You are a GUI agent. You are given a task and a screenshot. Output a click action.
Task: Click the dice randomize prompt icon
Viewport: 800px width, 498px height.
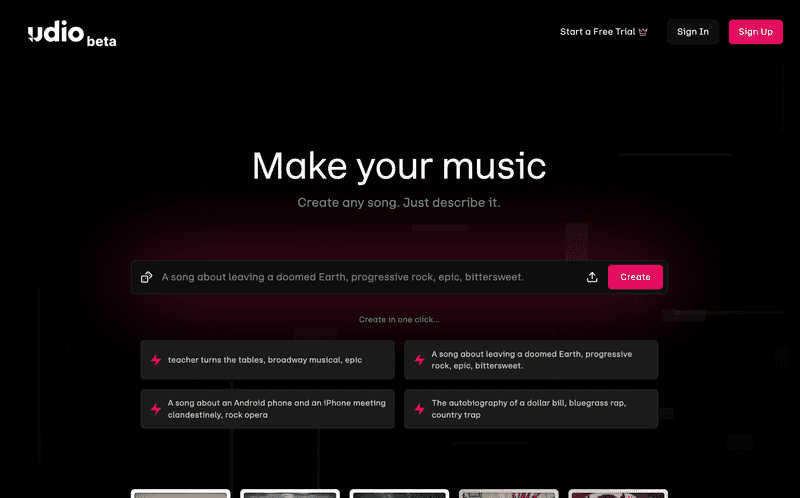(x=146, y=277)
